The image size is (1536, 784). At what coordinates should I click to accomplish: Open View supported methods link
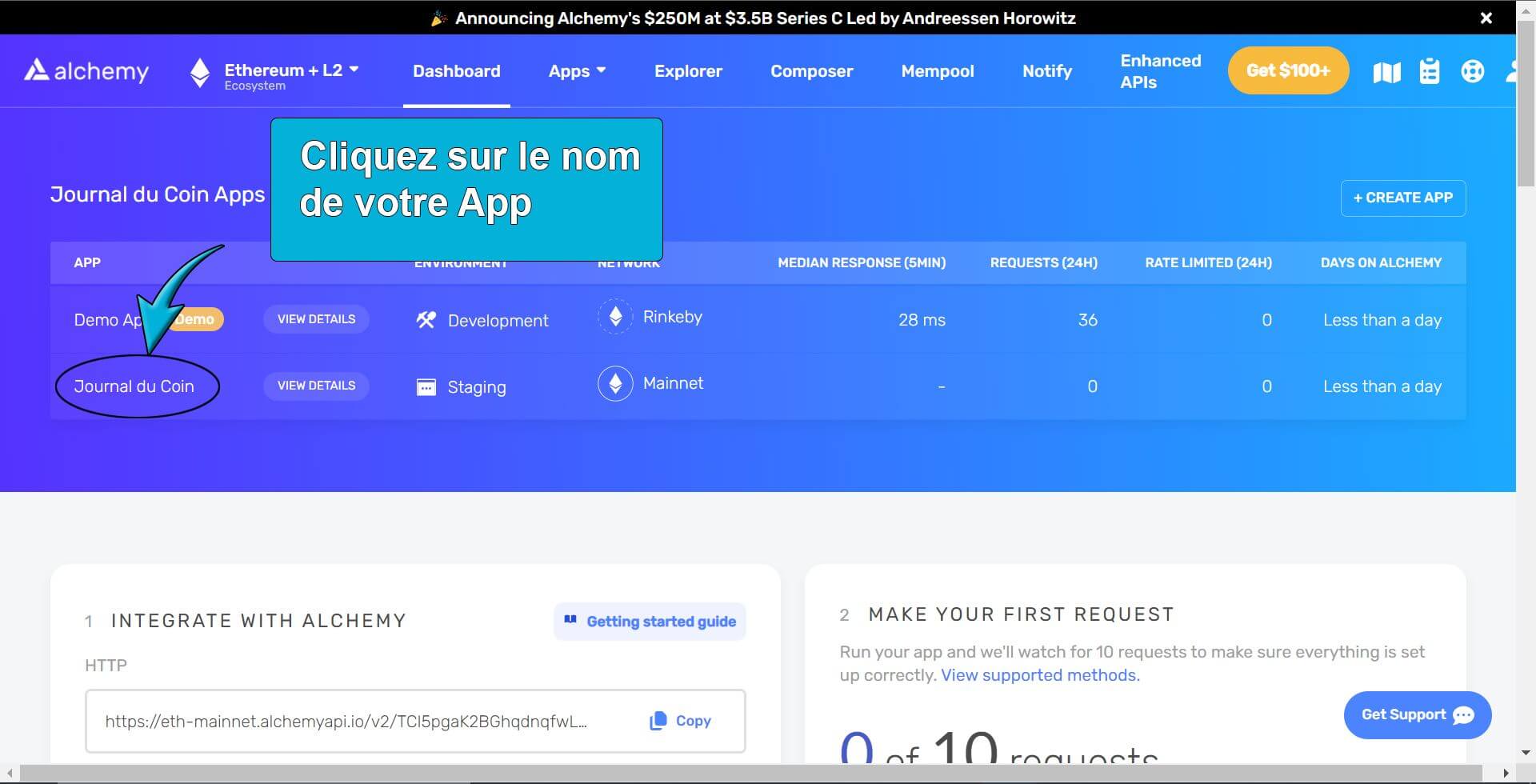[x=1040, y=675]
